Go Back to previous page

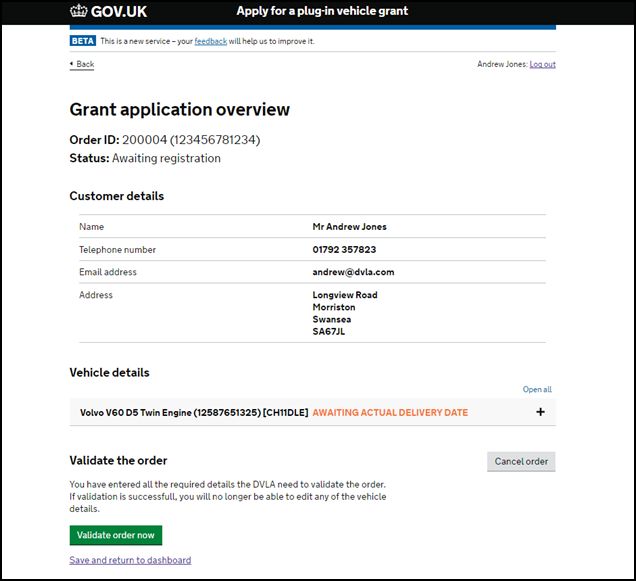[x=85, y=64]
